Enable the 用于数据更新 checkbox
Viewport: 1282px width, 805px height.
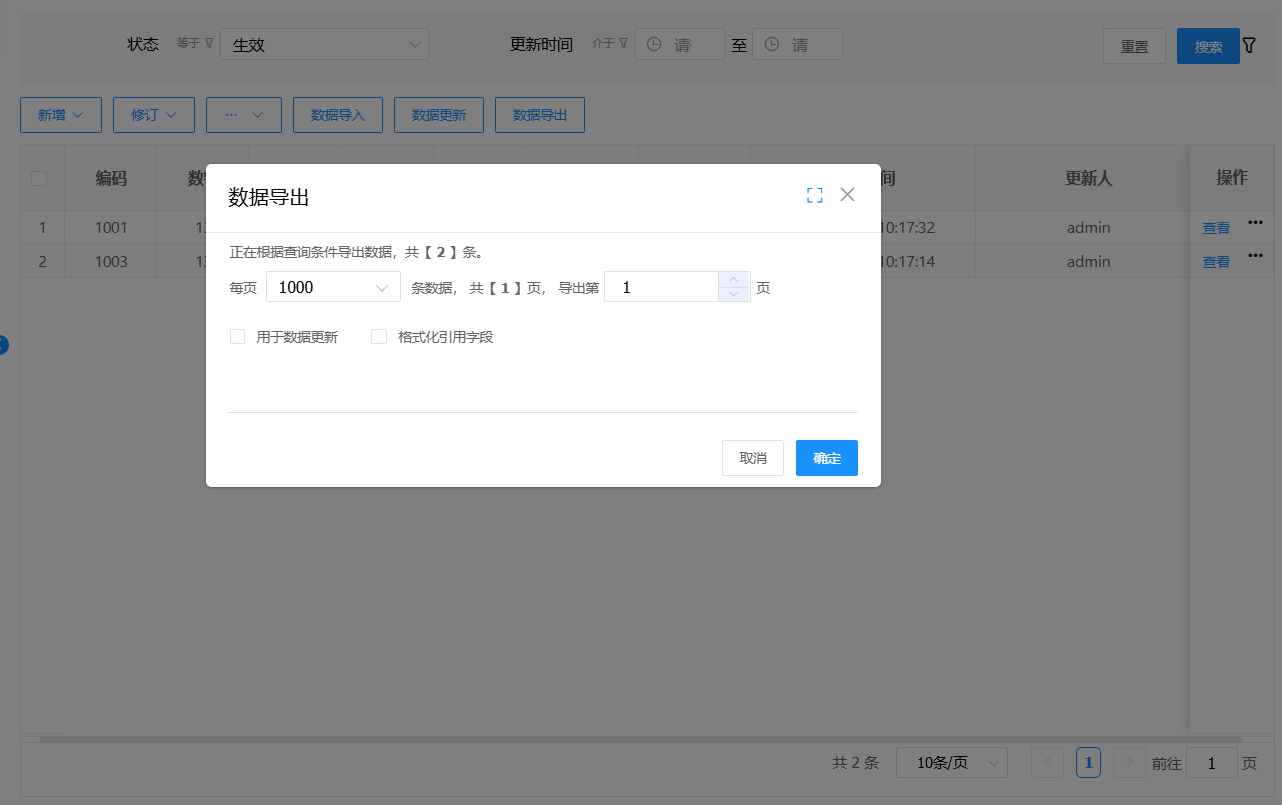[x=238, y=337]
